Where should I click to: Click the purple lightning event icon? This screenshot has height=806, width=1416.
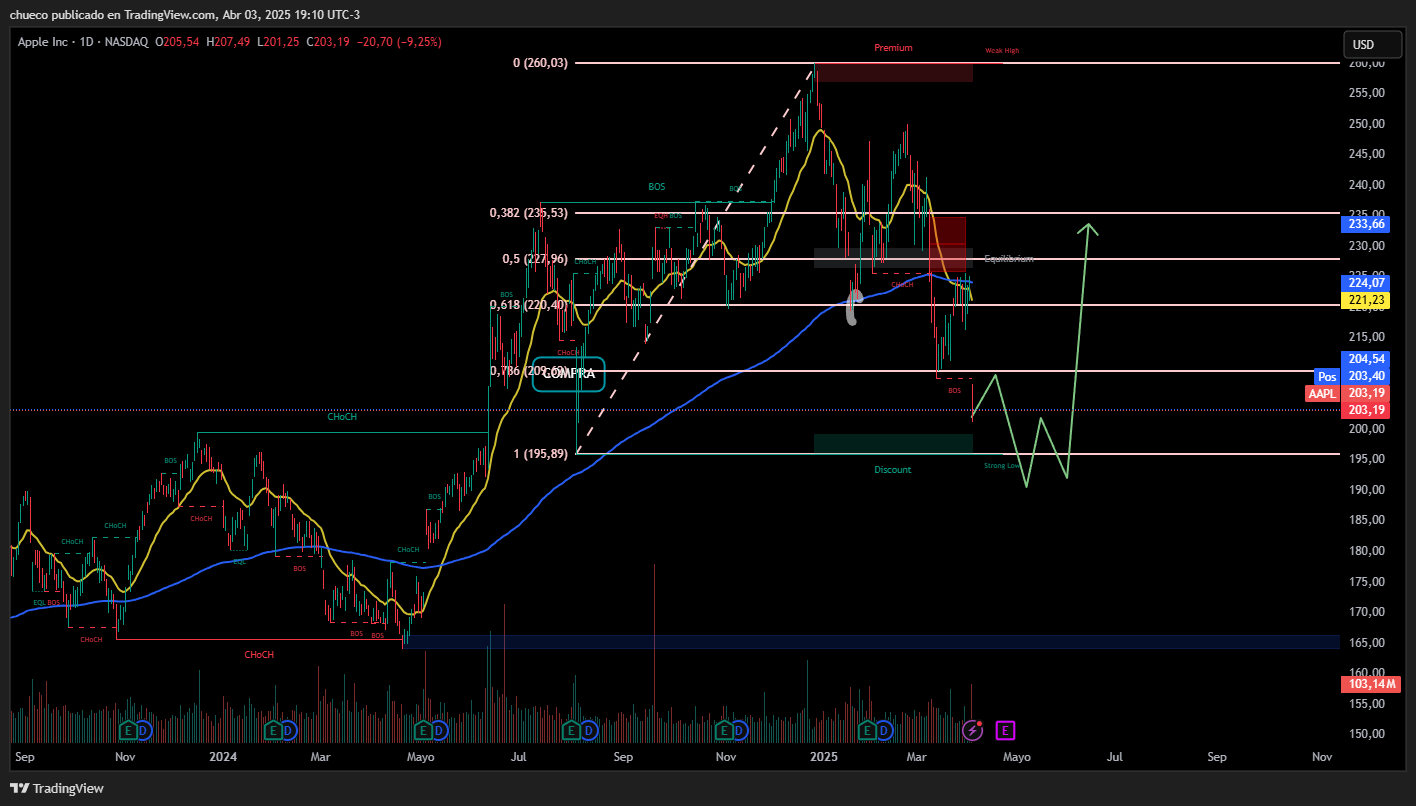pyautogui.click(x=972, y=731)
